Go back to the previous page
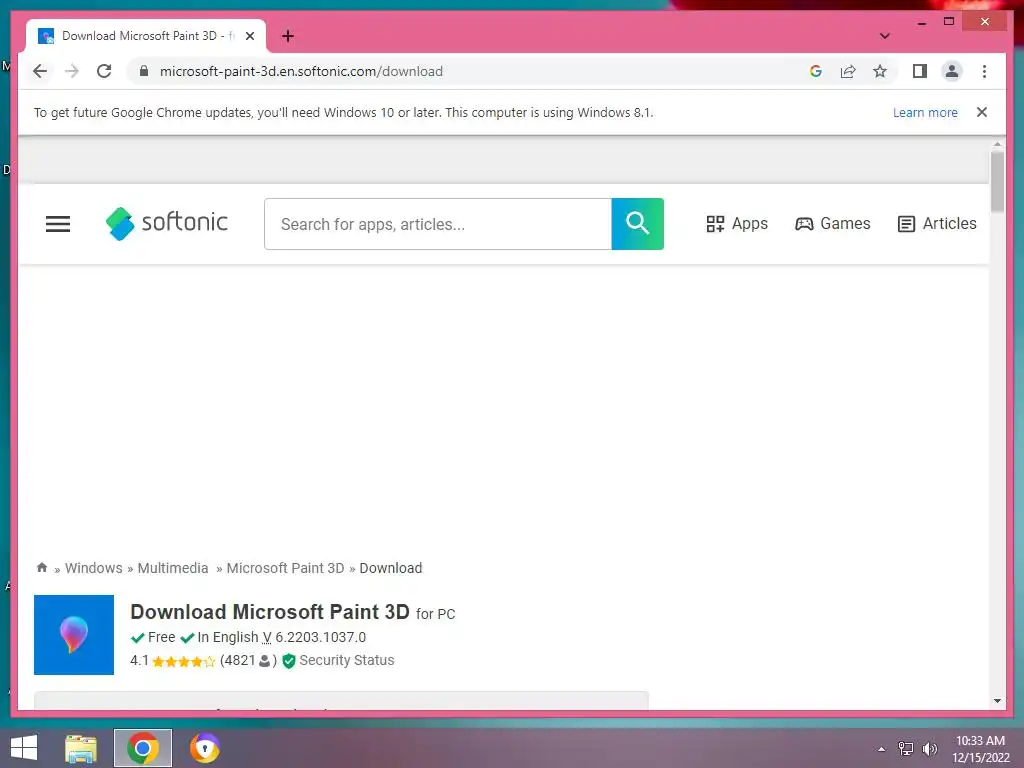The image size is (1024, 768). tap(40, 71)
